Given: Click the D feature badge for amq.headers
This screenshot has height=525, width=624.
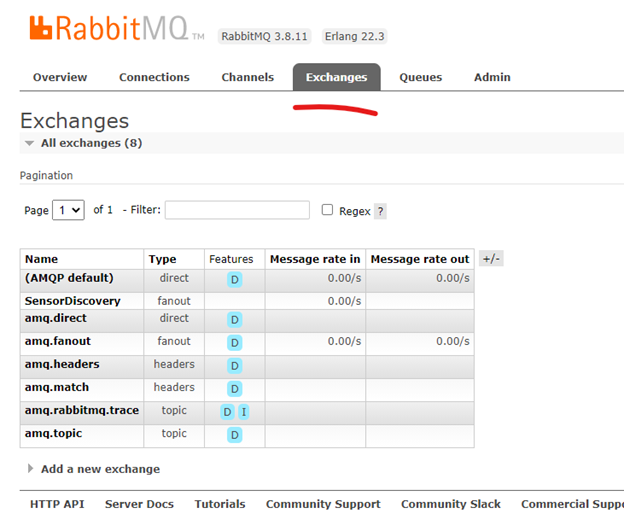Looking at the screenshot, I should coord(234,366).
